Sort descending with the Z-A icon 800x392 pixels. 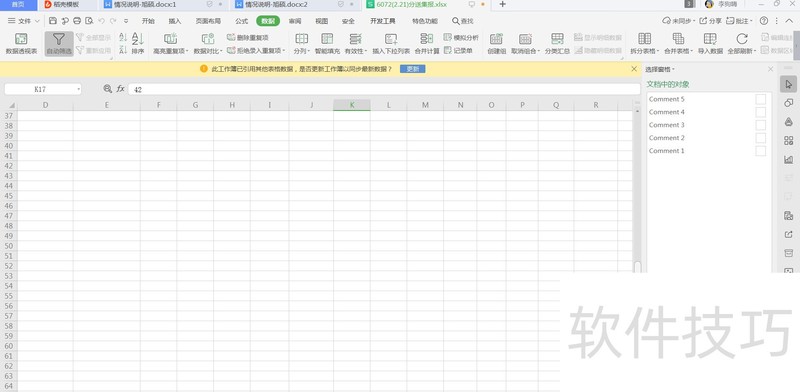point(123,50)
